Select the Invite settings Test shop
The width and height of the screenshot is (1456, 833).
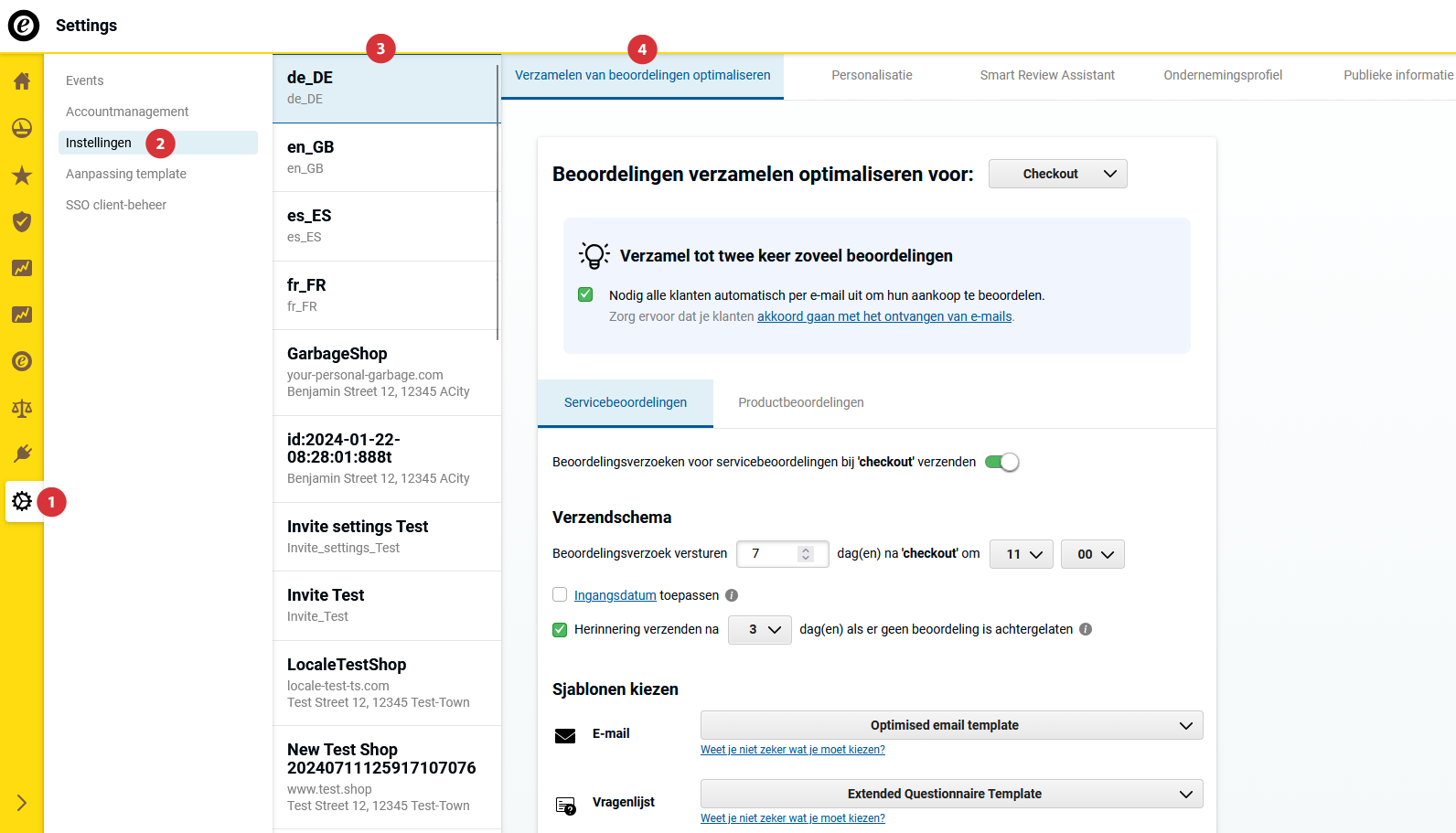(x=385, y=537)
